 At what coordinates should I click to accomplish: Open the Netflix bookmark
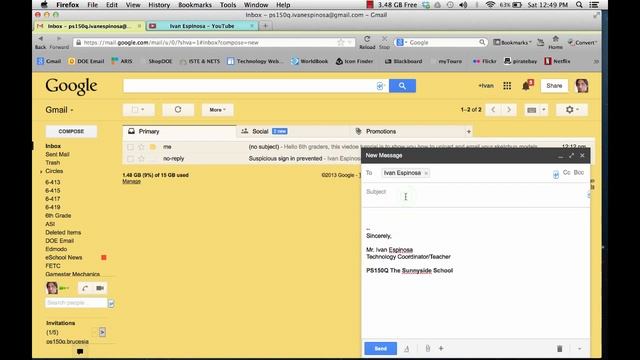click(557, 61)
